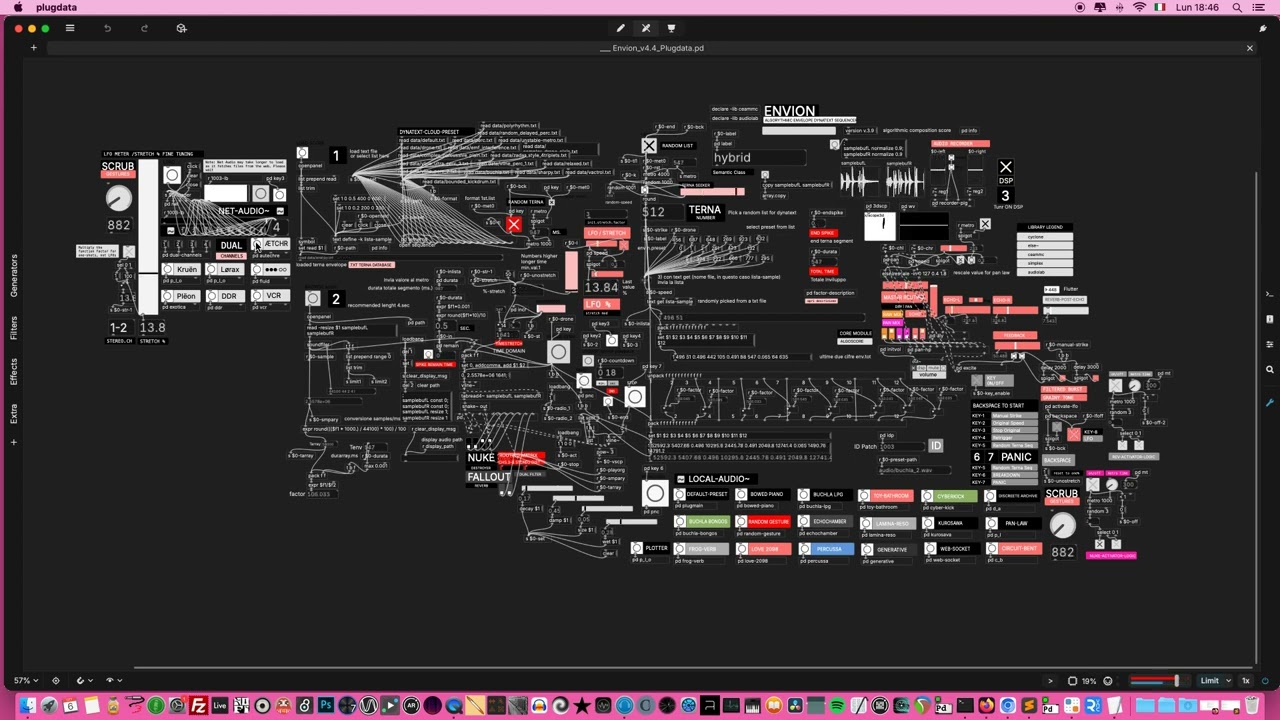Trigger the VCR bang button
The width and height of the screenshot is (1280, 720).
point(256,296)
